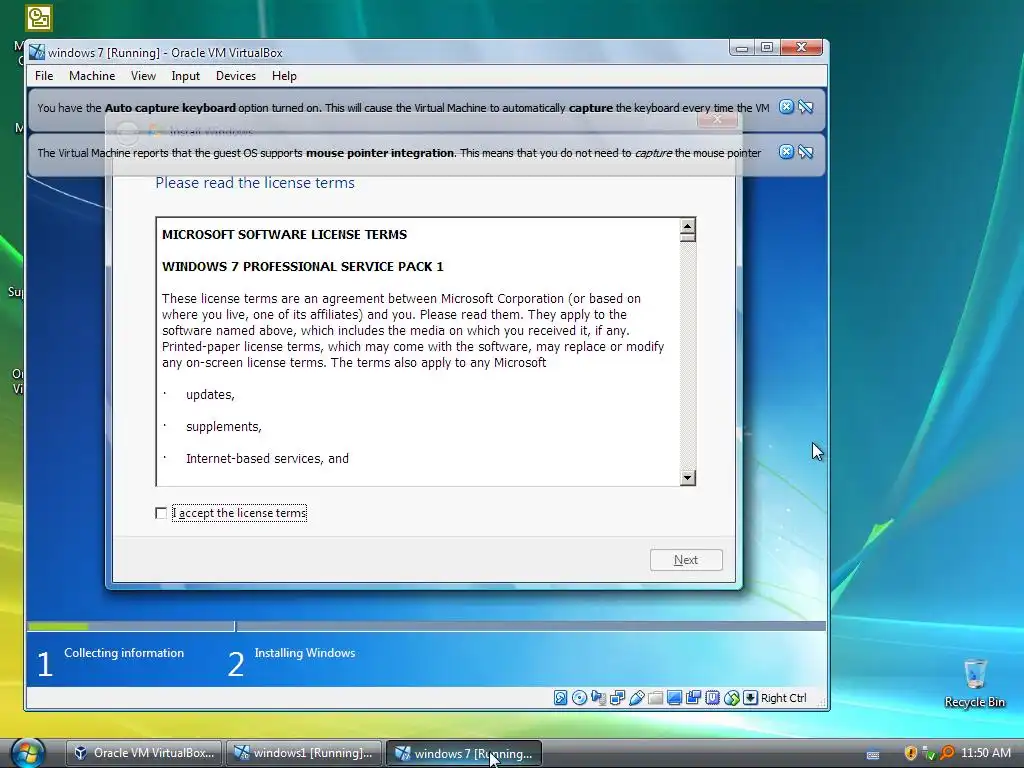The image size is (1024, 768).
Task: Open the Devices menu
Action: (x=236, y=76)
